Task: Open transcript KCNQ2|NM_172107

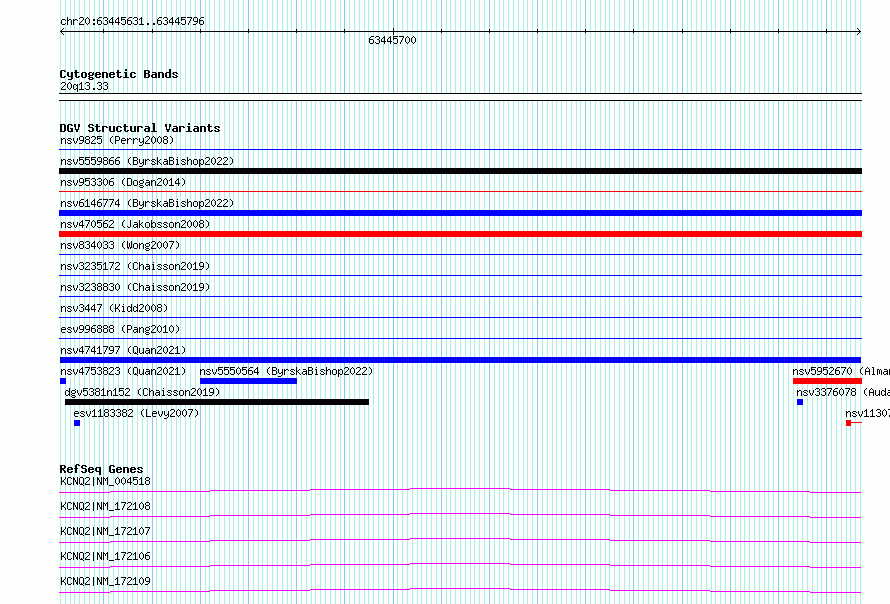Action: click(106, 531)
